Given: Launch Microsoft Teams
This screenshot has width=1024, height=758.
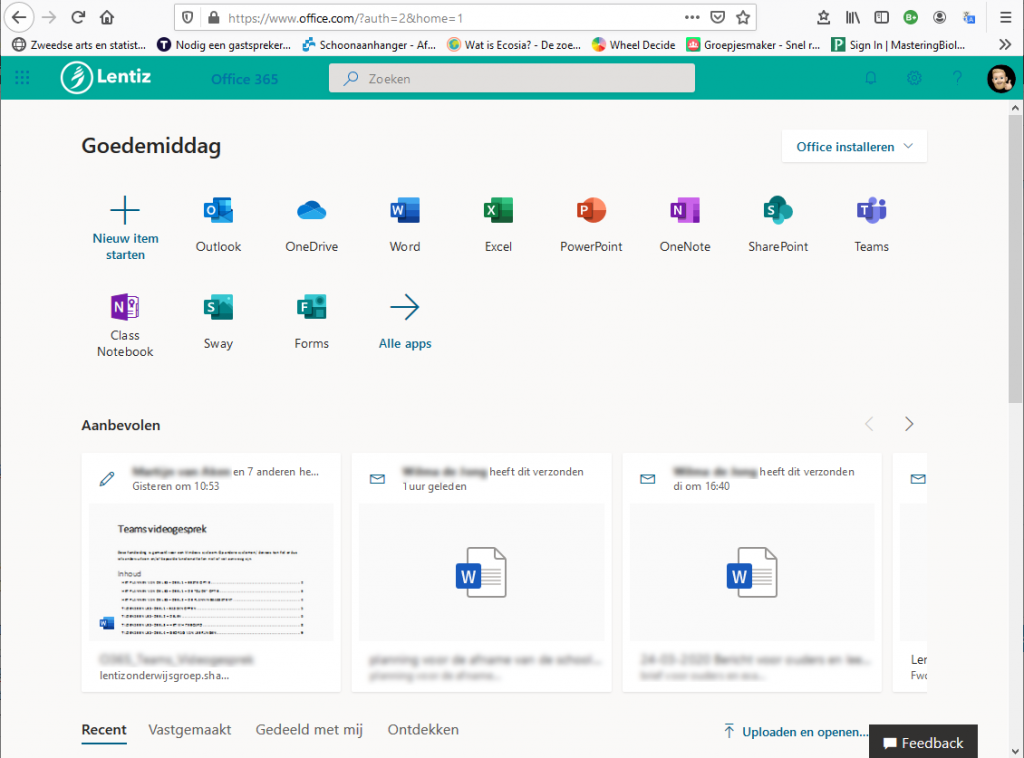Looking at the screenshot, I should (871, 225).
